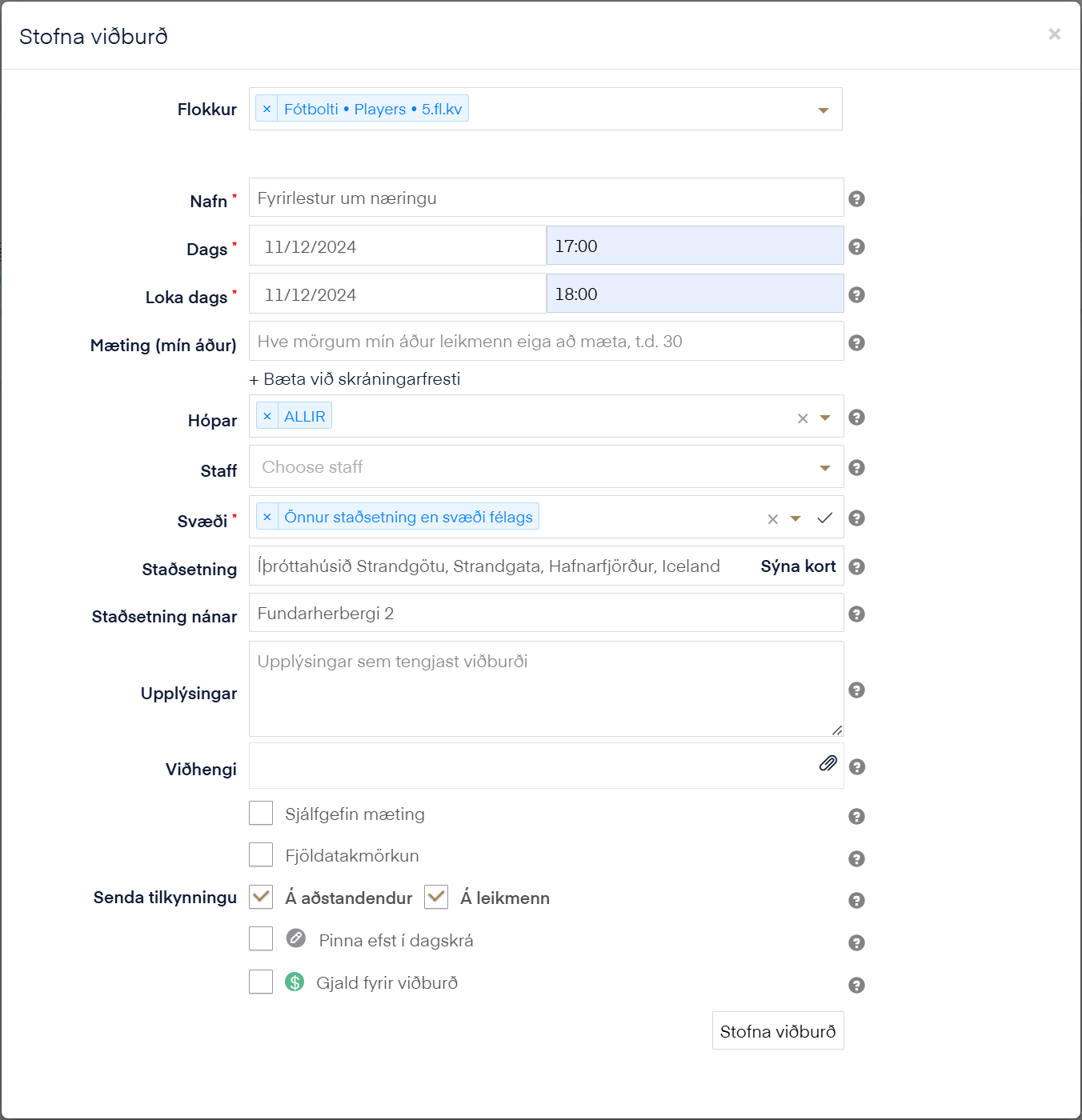
Task: Show help for Gjald fyrir viðburð
Action: coord(856,985)
